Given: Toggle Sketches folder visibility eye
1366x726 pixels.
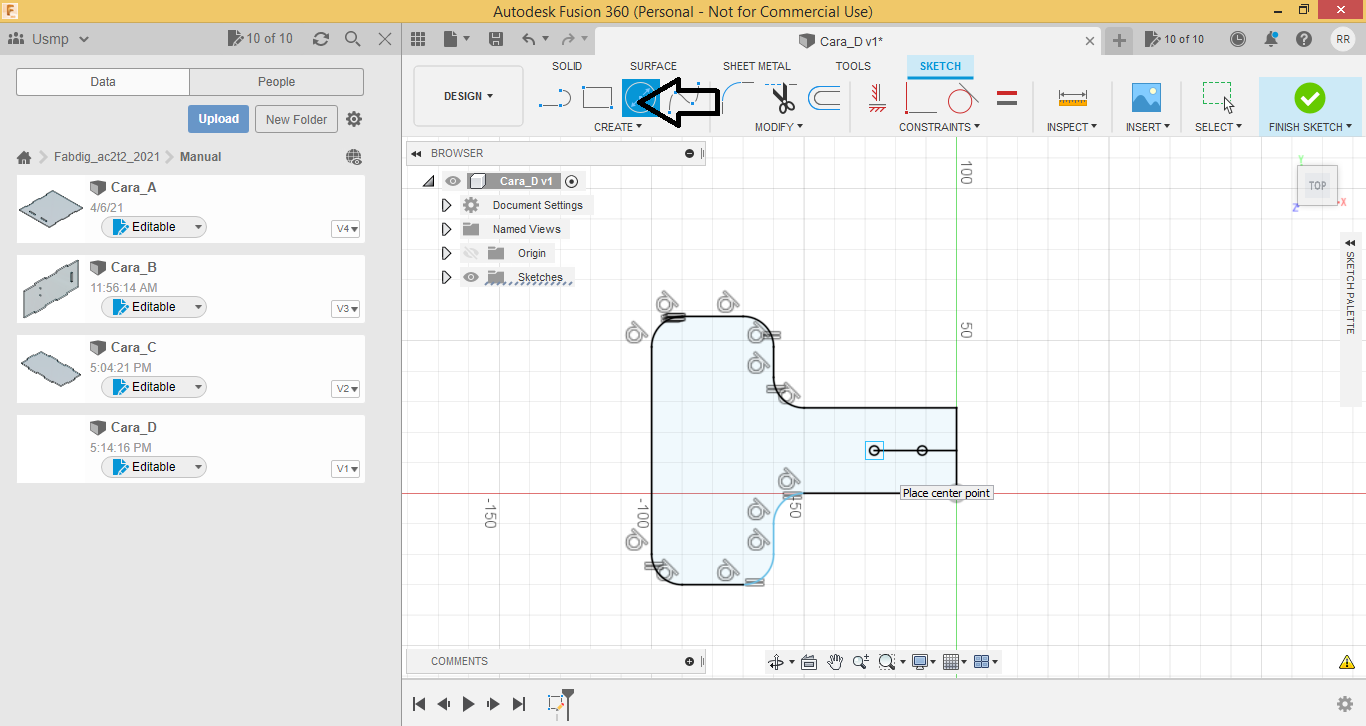Looking at the screenshot, I should [x=471, y=277].
